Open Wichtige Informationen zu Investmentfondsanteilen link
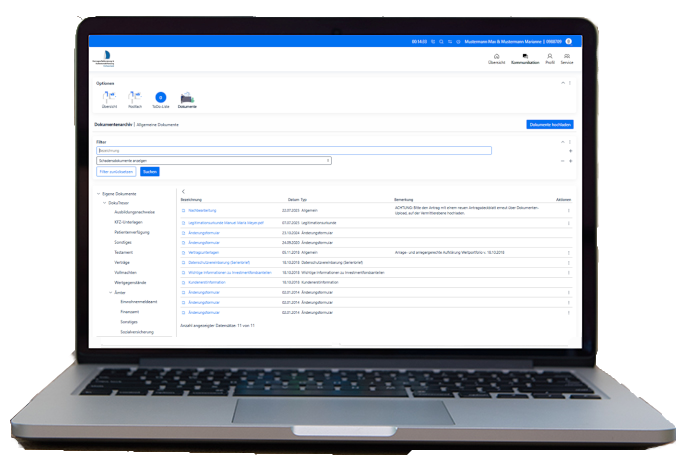 click(x=230, y=272)
